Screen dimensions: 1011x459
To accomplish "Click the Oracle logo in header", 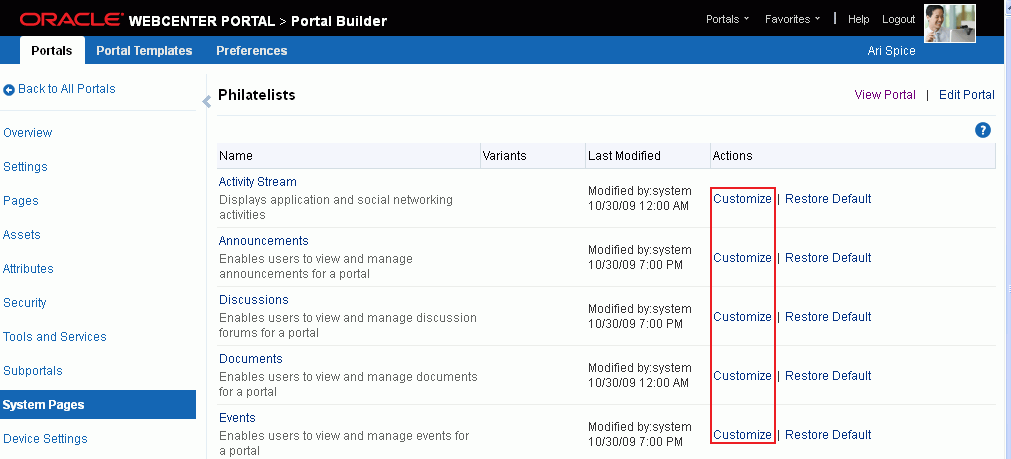I will click(71, 19).
